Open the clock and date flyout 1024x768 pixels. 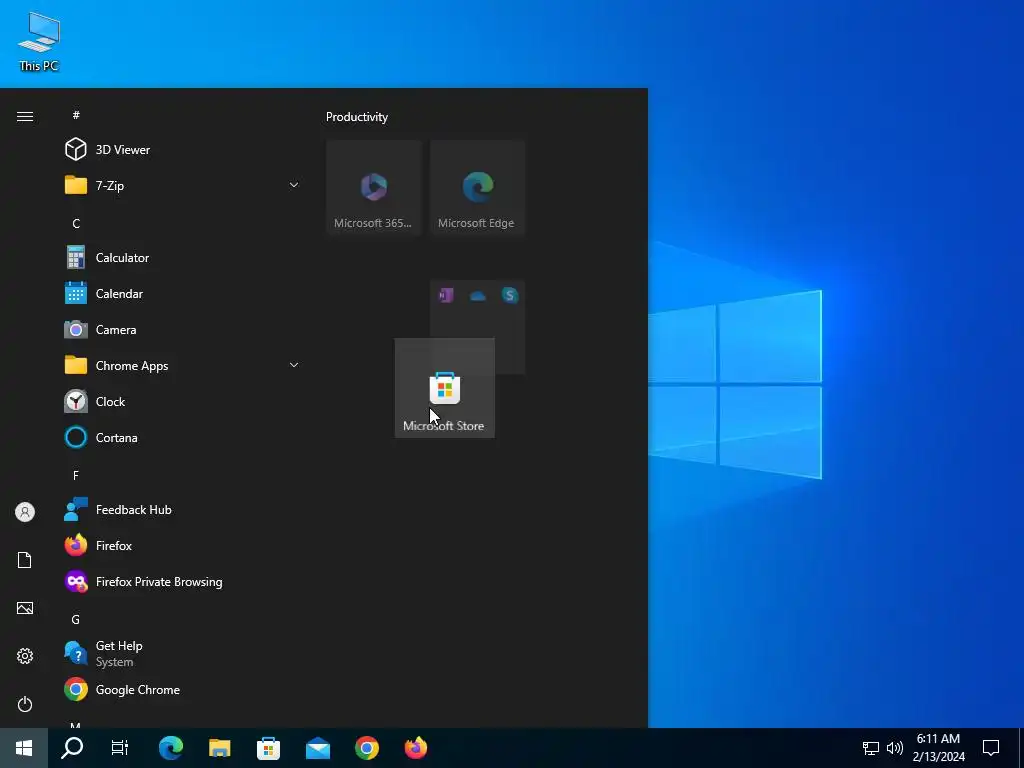pos(938,748)
